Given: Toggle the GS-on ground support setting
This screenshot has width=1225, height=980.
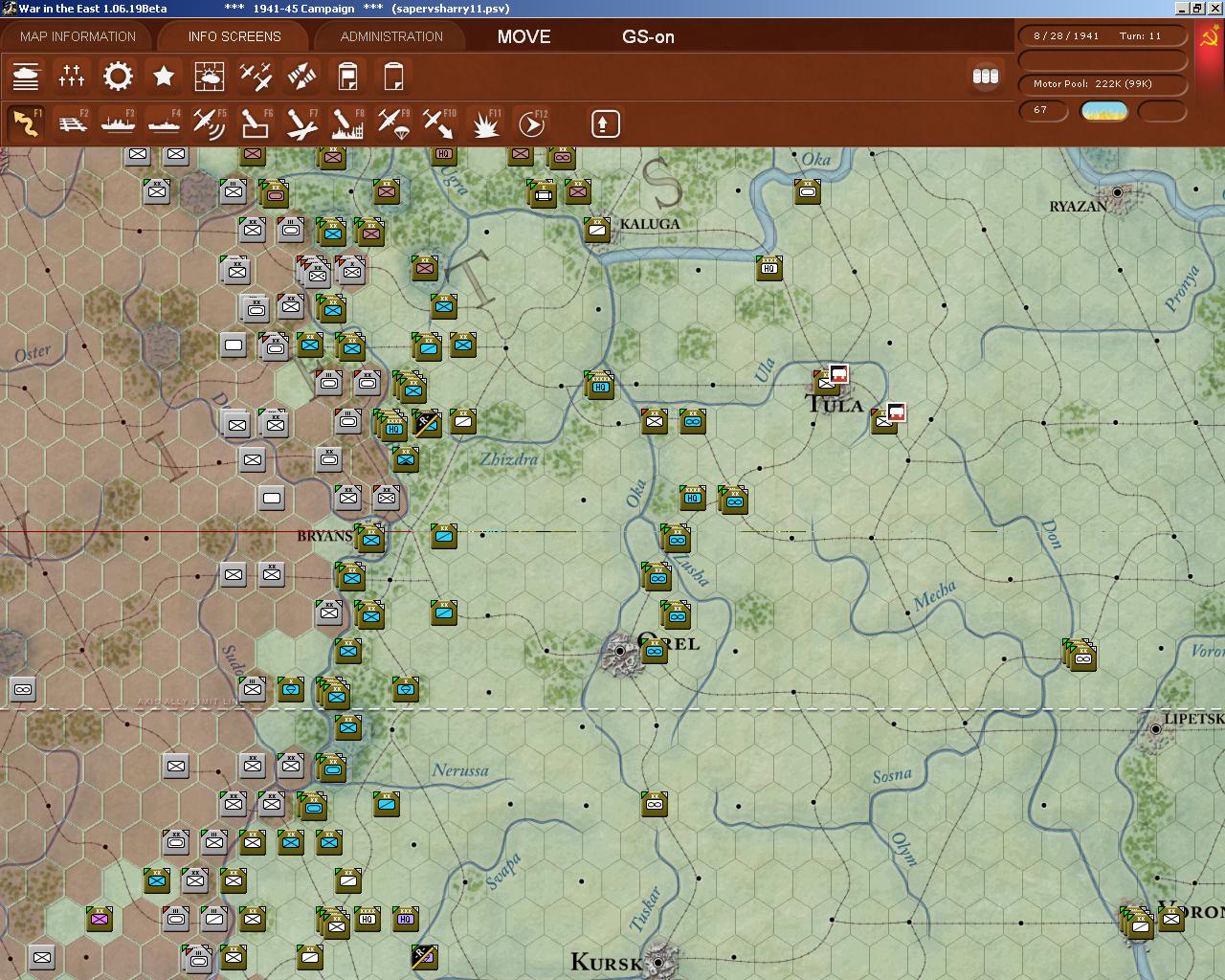Looking at the screenshot, I should (648, 37).
